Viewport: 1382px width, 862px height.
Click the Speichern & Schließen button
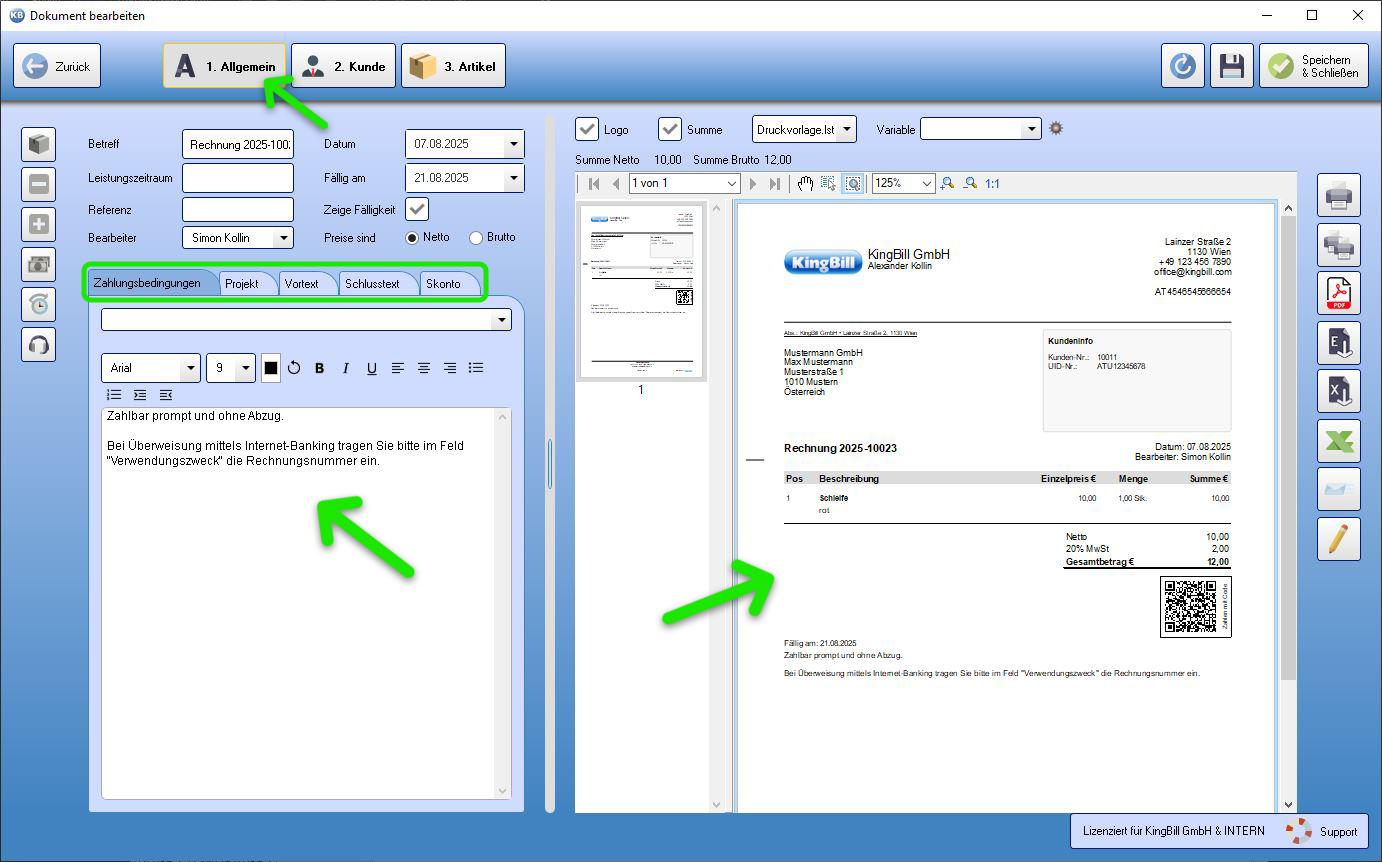1313,66
